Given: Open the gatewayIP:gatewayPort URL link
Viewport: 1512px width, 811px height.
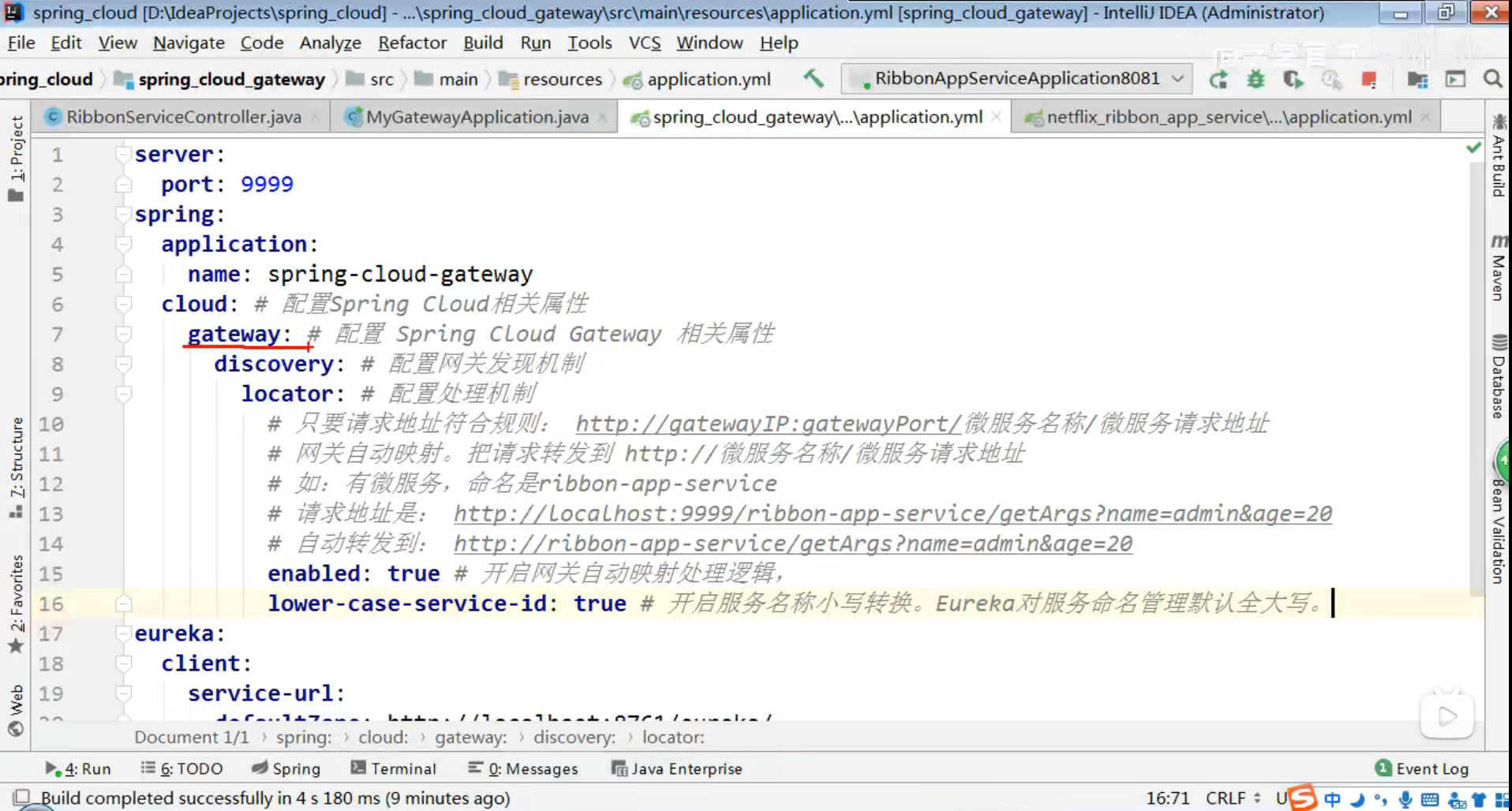Looking at the screenshot, I should click(x=769, y=424).
